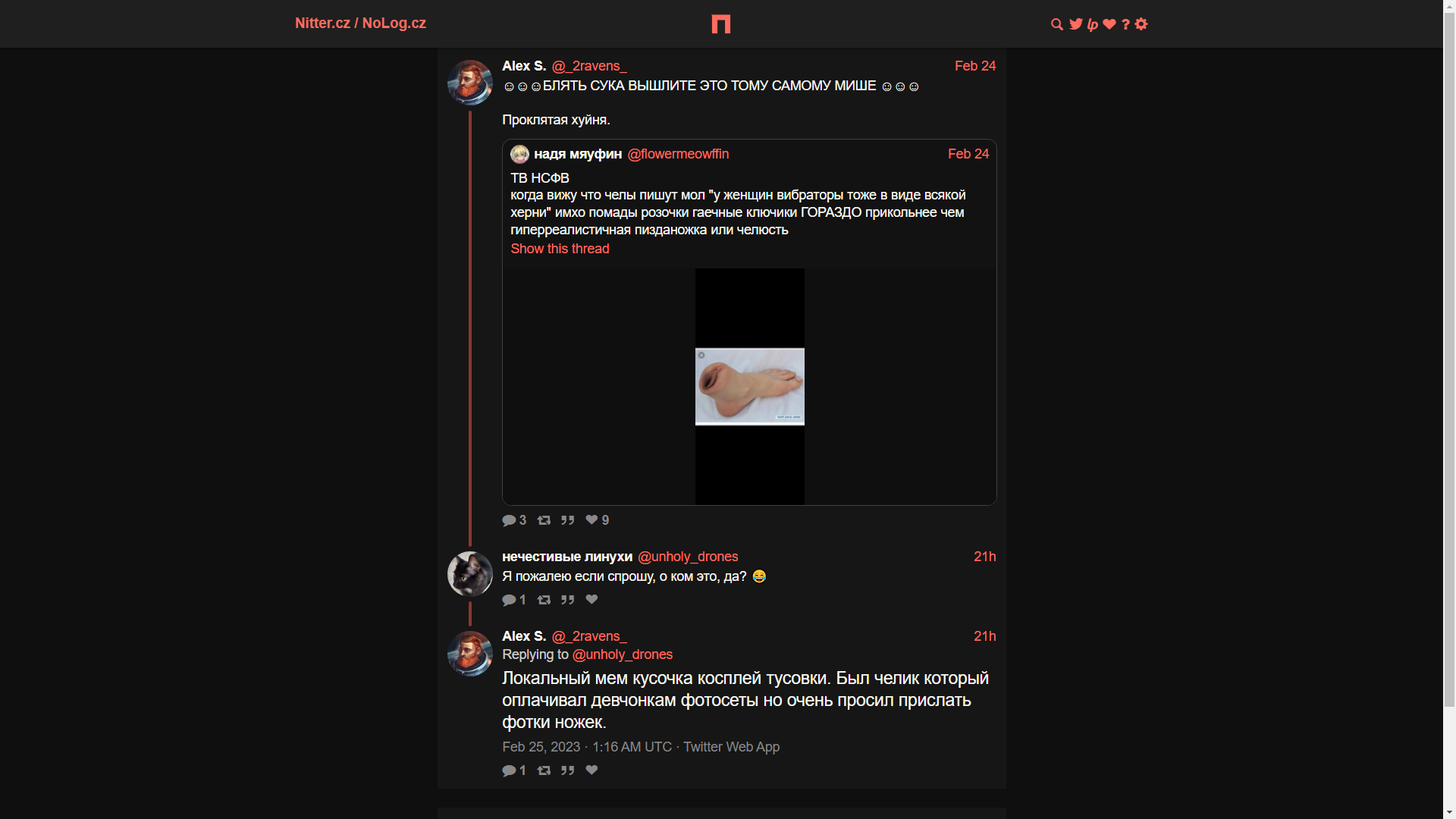Click the heart icon showing 9 likes
The height and width of the screenshot is (819, 1456).
(591, 520)
